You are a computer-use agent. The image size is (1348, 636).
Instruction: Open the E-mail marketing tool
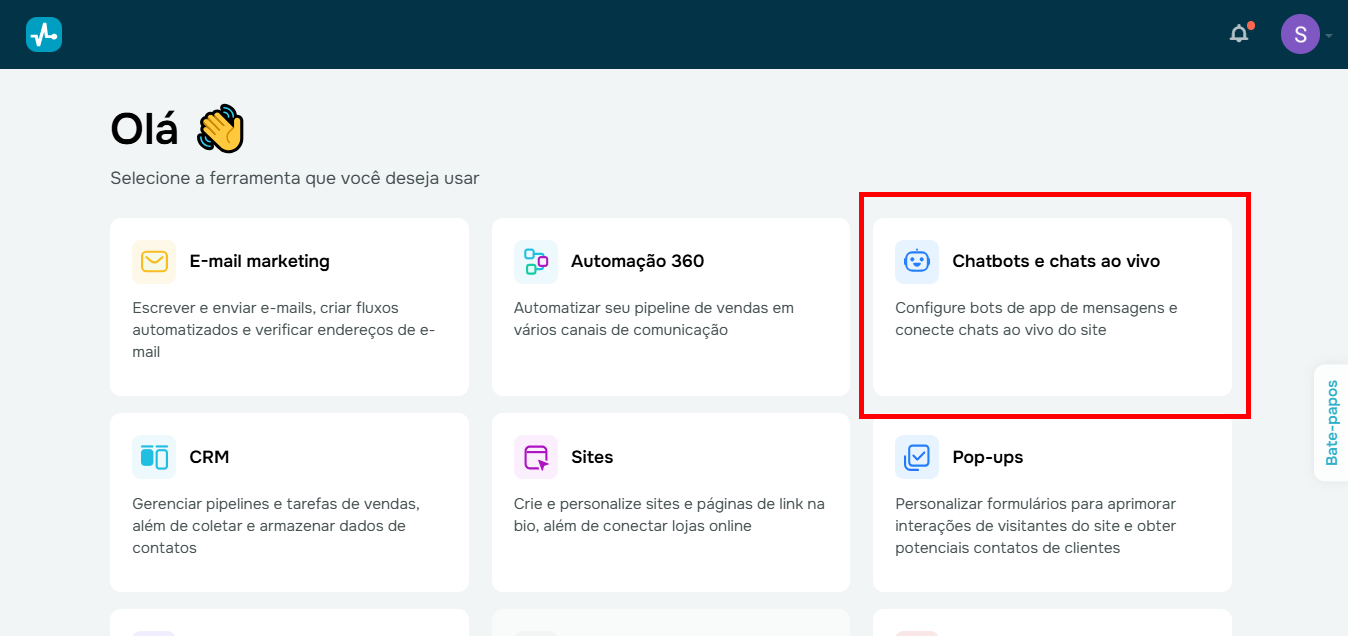click(x=289, y=307)
